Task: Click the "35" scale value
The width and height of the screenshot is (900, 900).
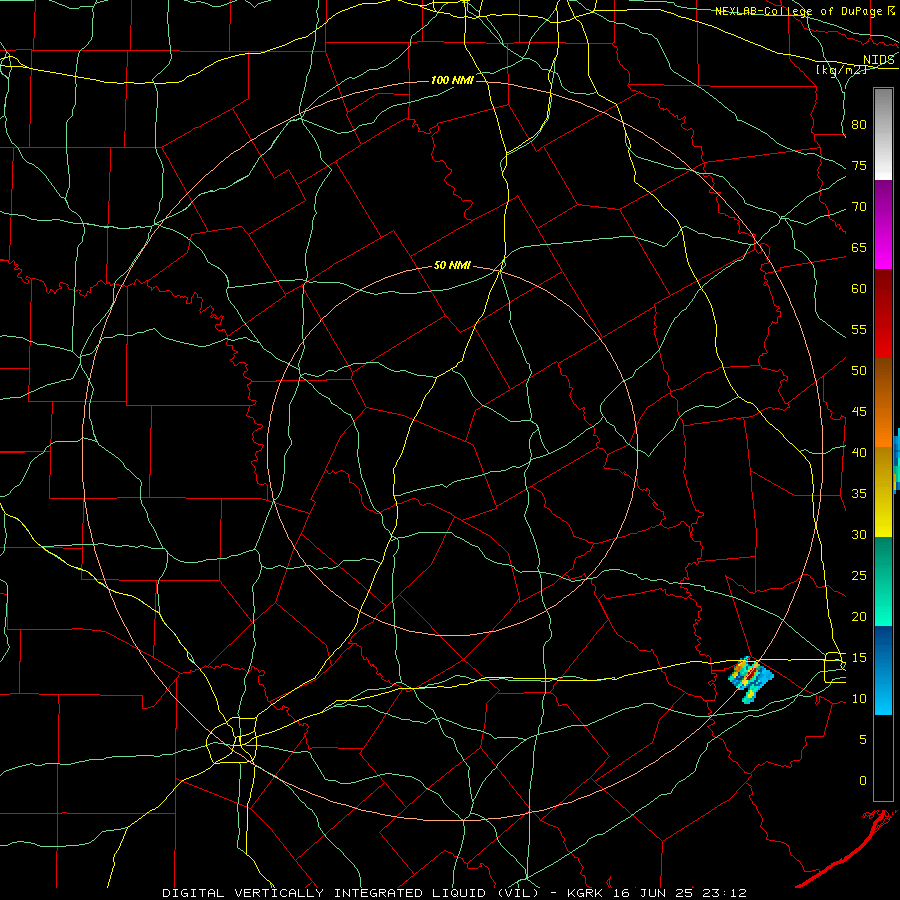Action: tap(859, 494)
